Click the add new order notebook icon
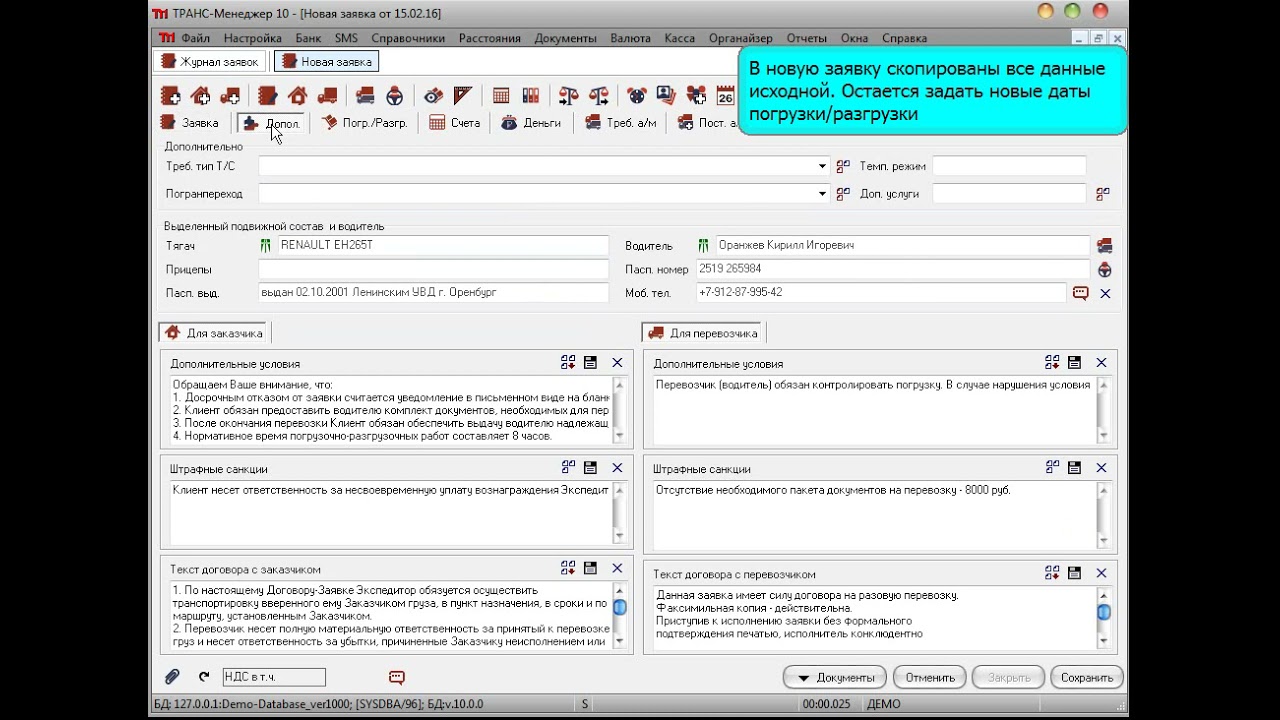 171,96
